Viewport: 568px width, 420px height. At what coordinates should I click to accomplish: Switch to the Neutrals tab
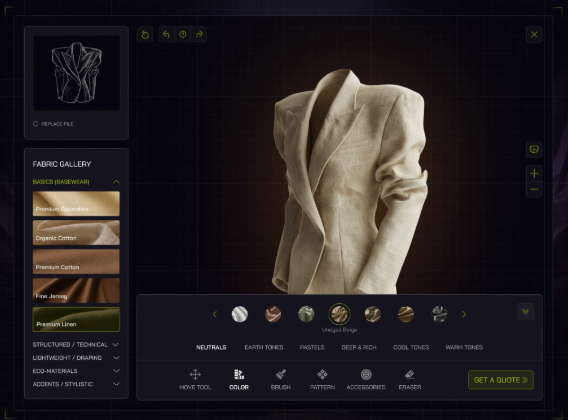coord(211,347)
